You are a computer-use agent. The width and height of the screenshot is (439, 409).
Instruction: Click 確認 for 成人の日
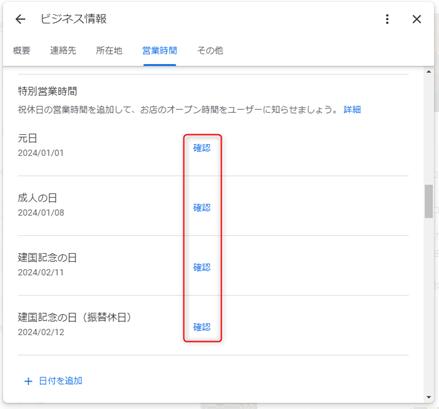click(x=202, y=208)
